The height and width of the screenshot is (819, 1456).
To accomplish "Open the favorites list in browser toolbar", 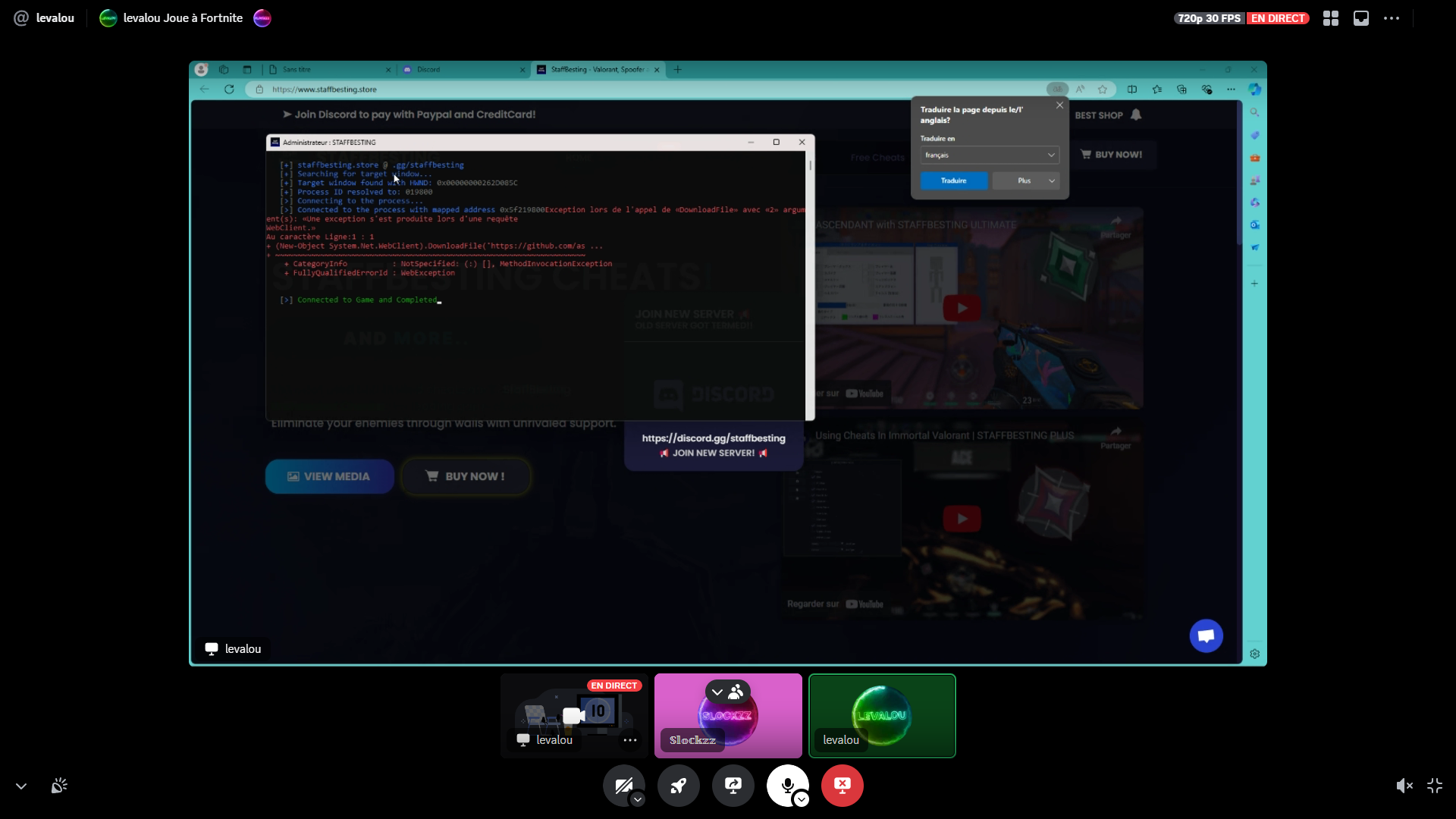I will 1157,89.
